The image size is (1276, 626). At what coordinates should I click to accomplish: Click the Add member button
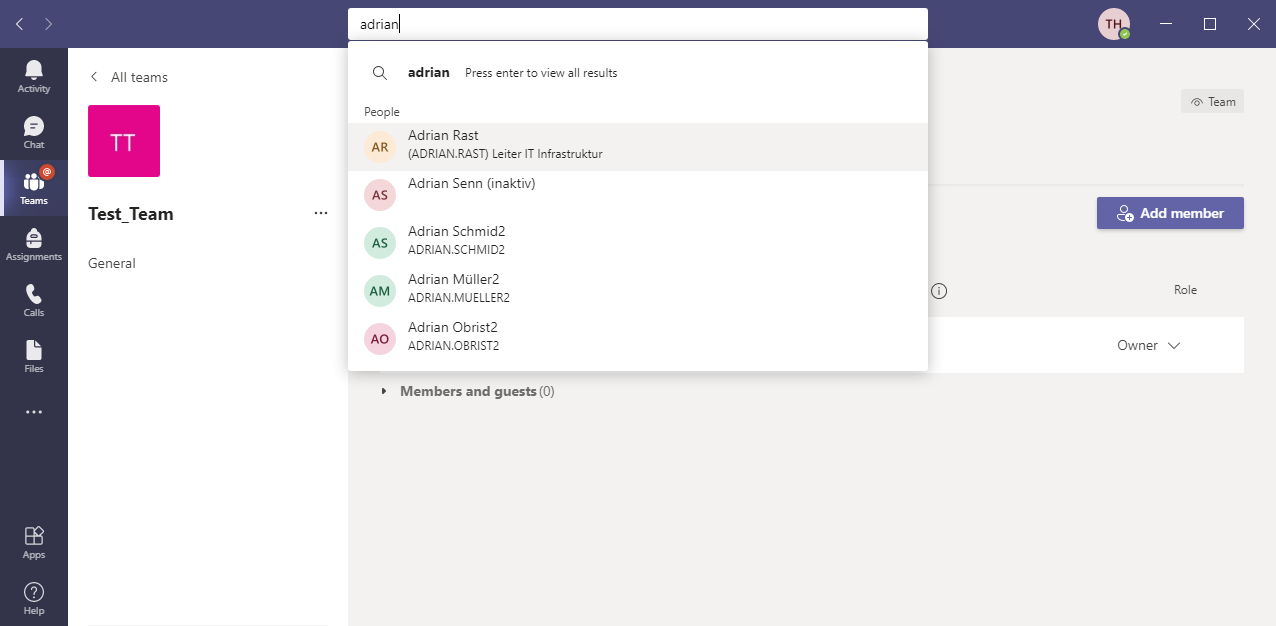(1170, 213)
